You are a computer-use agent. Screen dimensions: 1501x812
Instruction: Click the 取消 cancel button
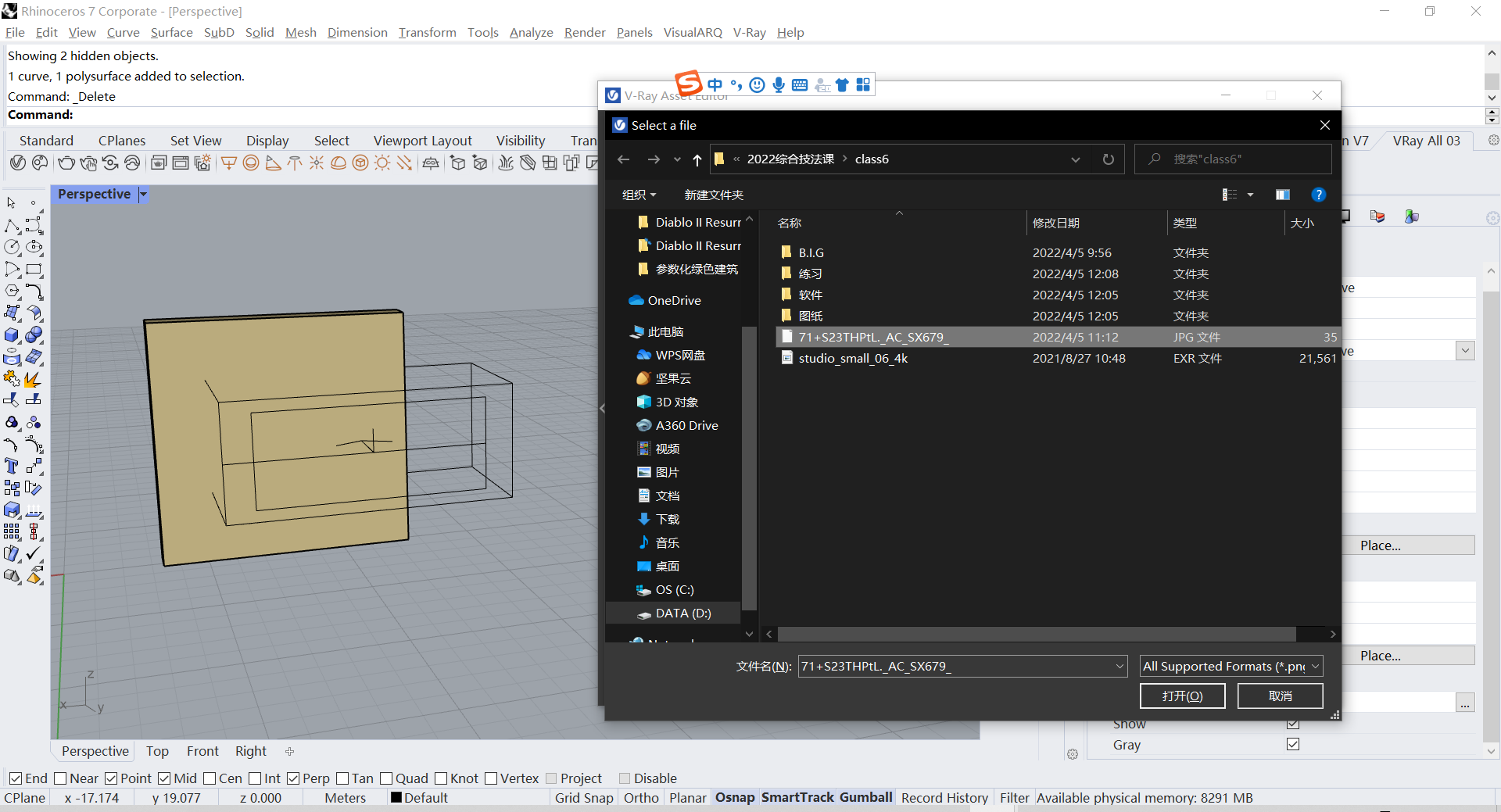1280,696
